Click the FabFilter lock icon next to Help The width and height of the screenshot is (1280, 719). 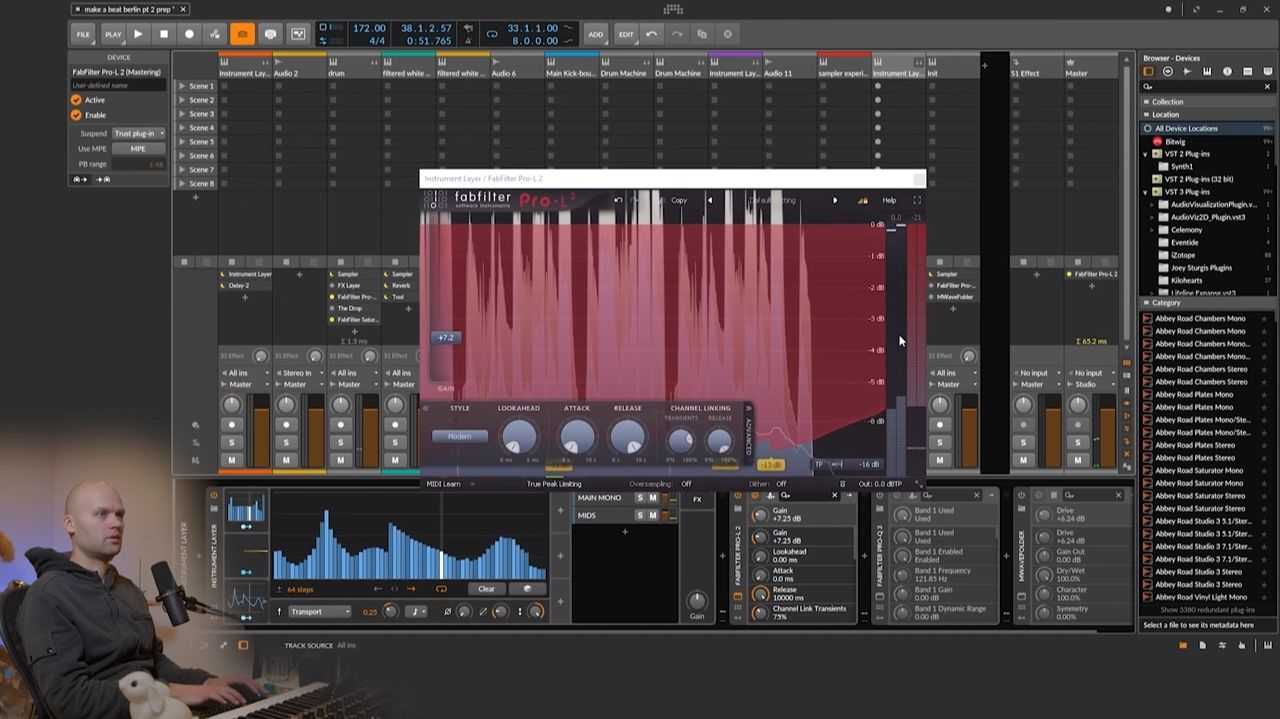[863, 200]
